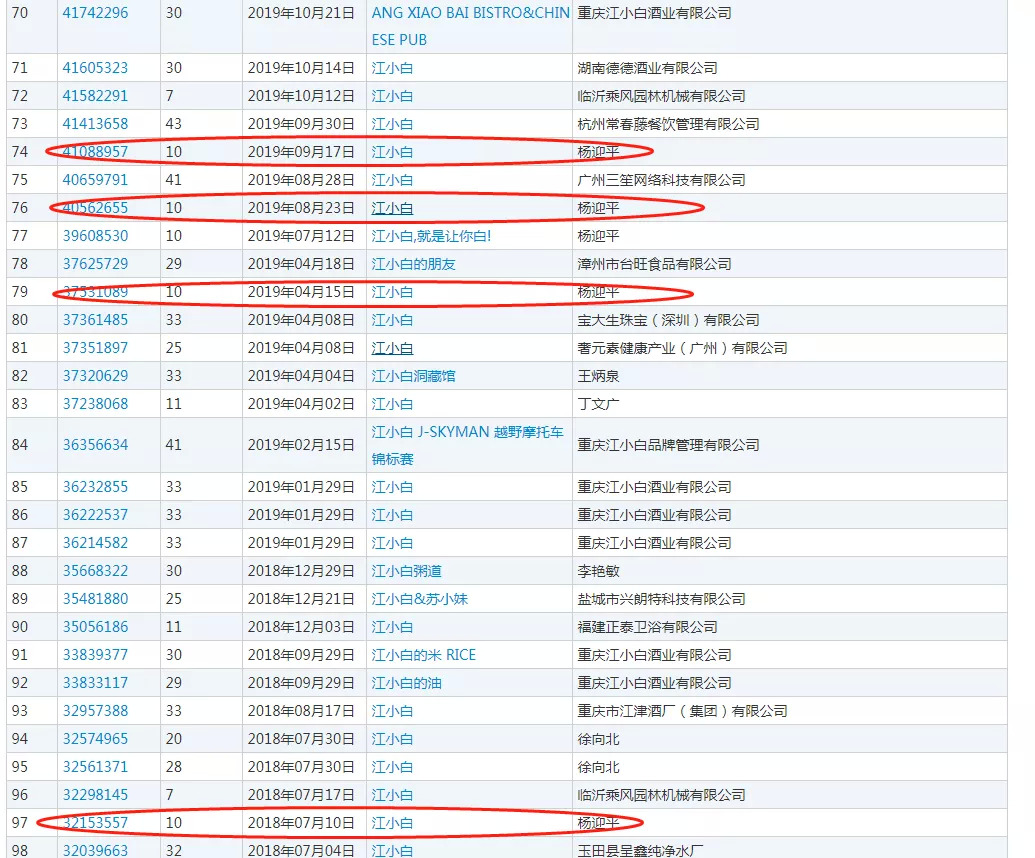Open application number 32039663

point(95,850)
